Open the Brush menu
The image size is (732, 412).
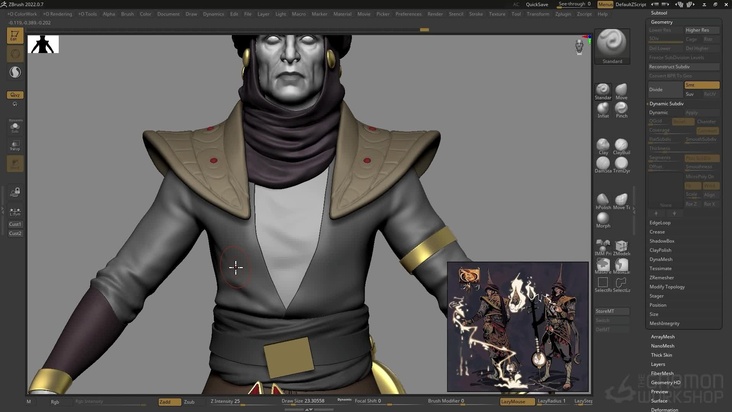point(127,14)
